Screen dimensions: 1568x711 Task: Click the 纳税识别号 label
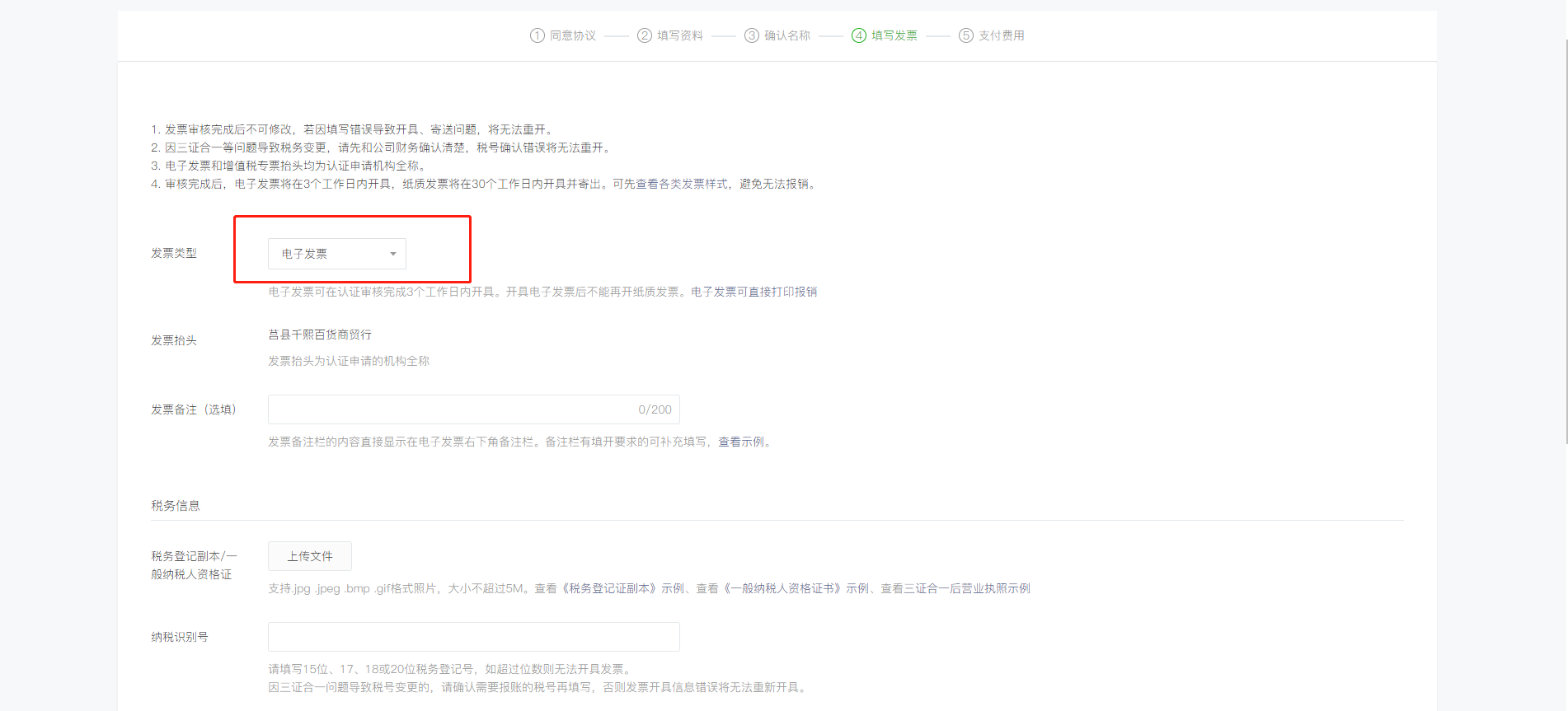coord(180,637)
